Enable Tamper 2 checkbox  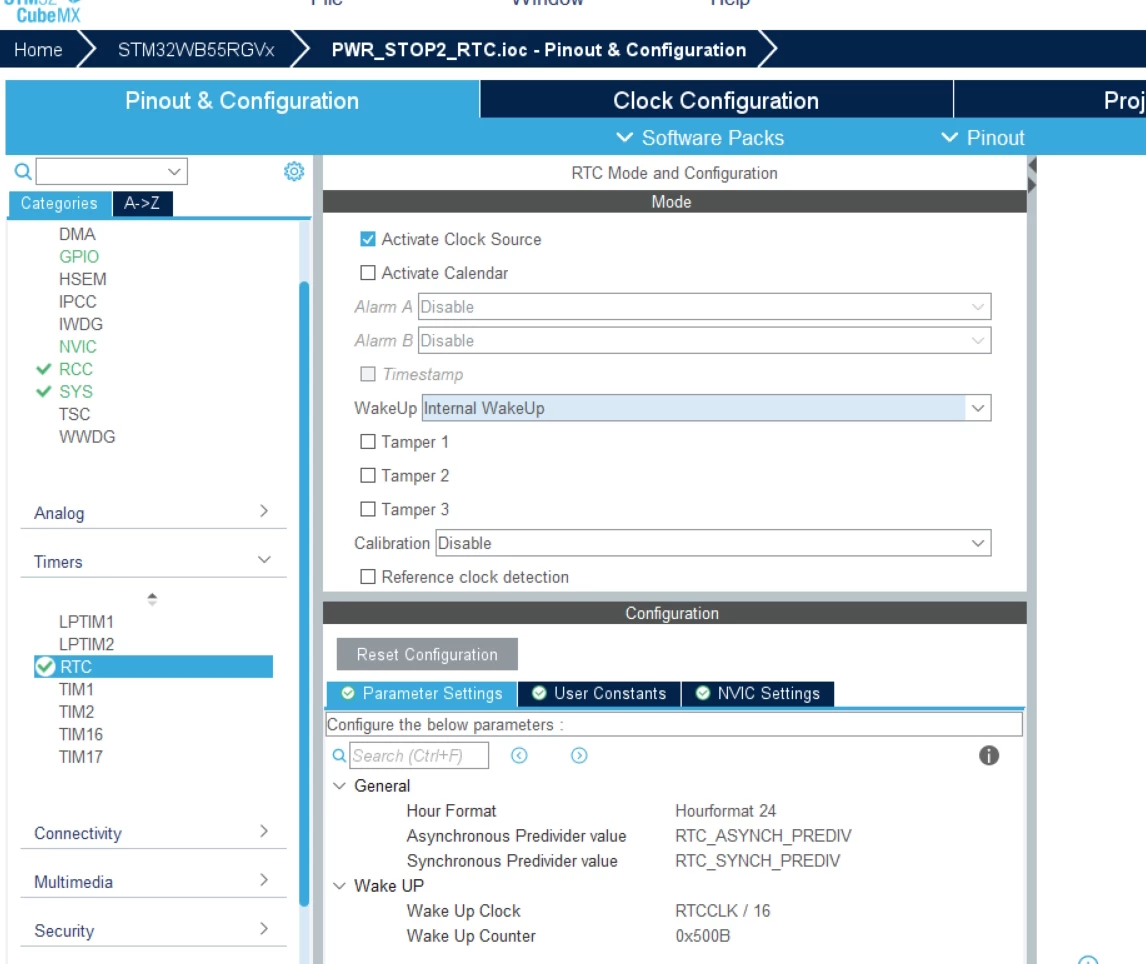(368, 475)
